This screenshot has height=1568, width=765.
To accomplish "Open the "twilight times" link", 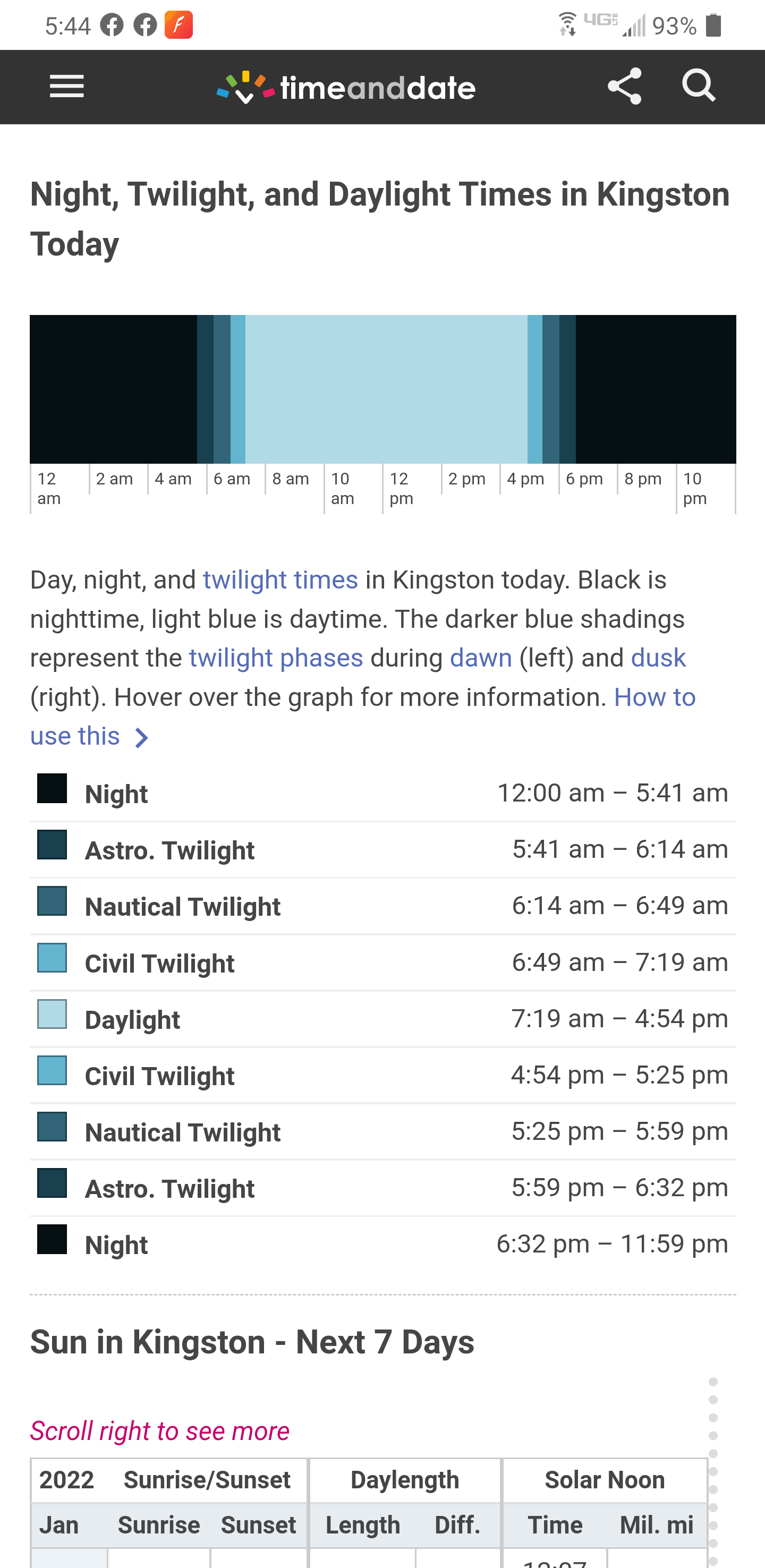I will click(x=280, y=580).
